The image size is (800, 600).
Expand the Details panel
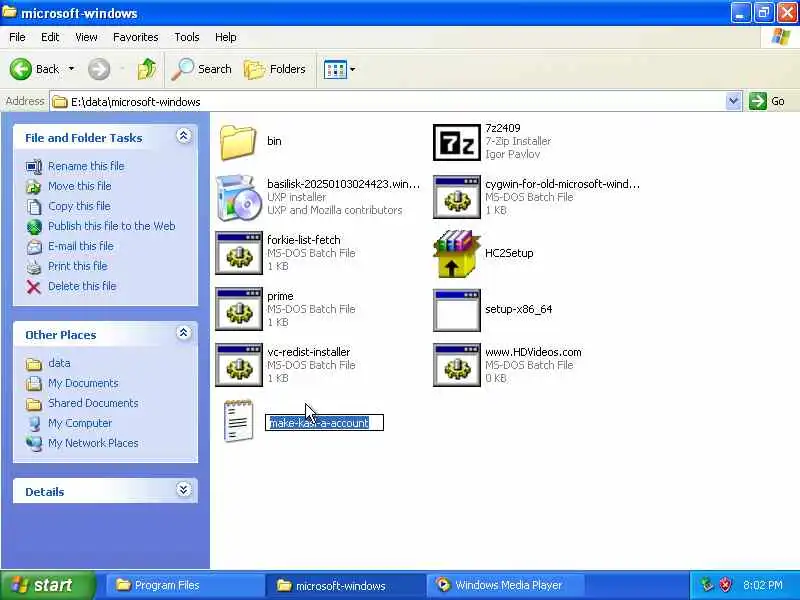[x=184, y=490]
